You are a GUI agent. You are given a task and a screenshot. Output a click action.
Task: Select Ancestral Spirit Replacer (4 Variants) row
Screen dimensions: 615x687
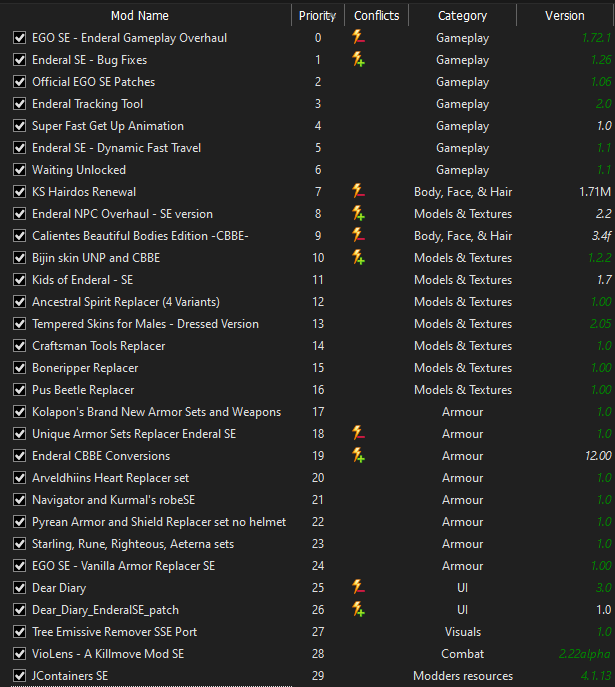(126, 301)
